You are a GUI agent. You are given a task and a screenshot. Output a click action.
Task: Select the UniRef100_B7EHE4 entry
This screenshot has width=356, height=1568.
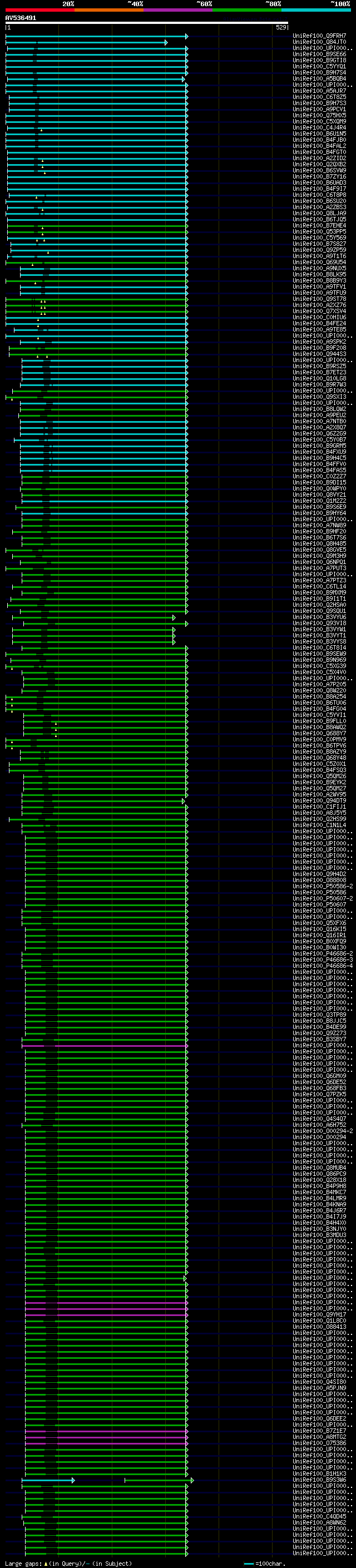tap(319, 226)
